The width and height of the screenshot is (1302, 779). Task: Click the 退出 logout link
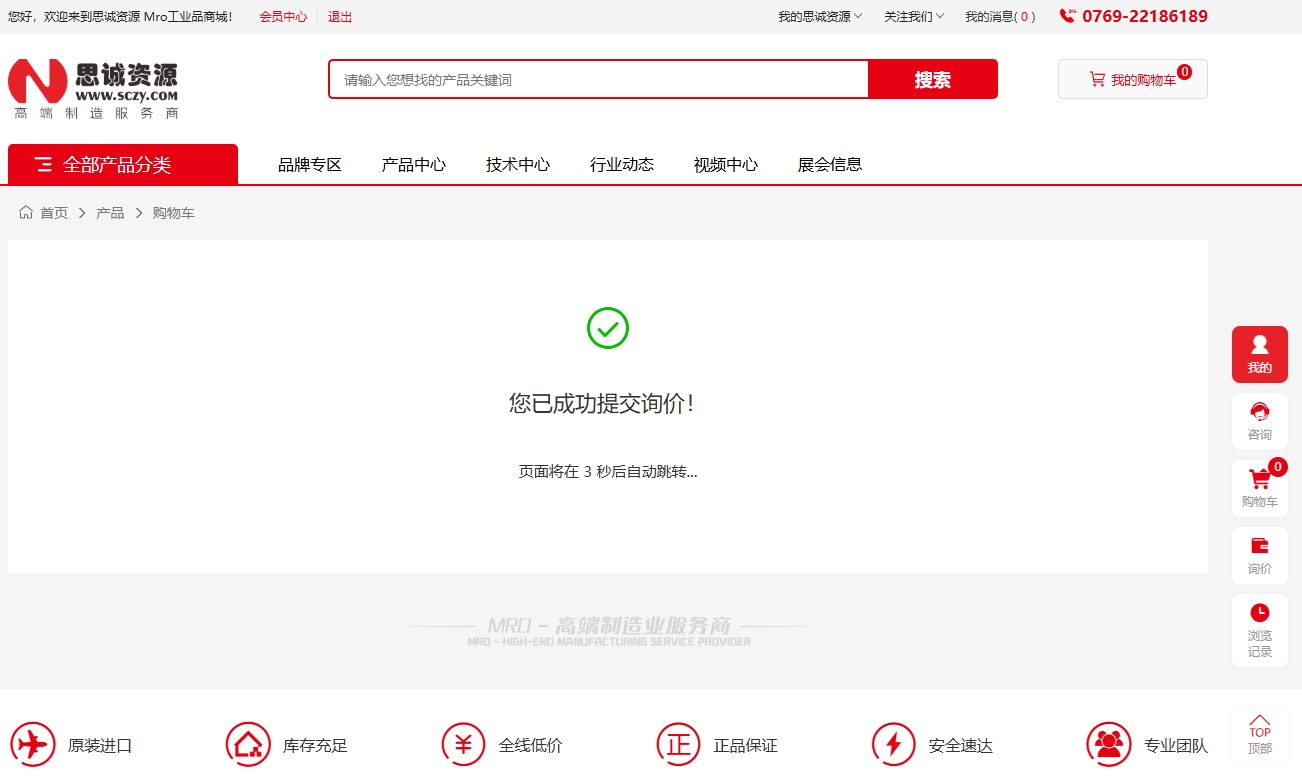point(340,17)
